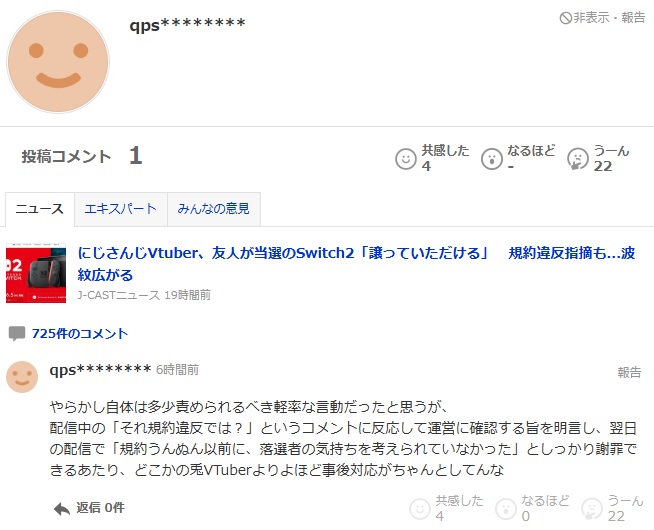
Task: Click the speech bubble icon beside 725件のコメント
Action: tap(17, 334)
